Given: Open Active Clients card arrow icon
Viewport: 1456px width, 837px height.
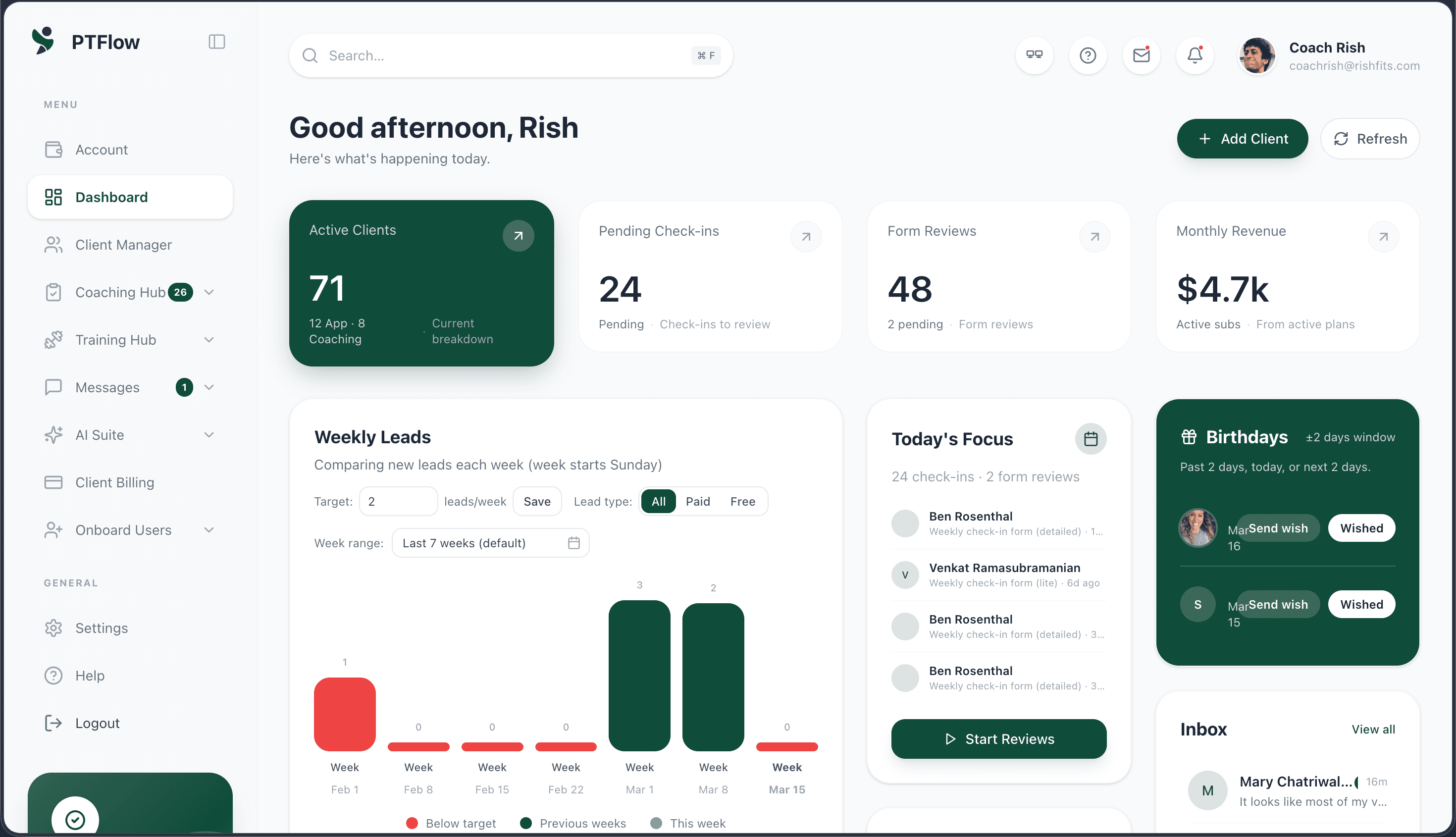Looking at the screenshot, I should [x=518, y=236].
